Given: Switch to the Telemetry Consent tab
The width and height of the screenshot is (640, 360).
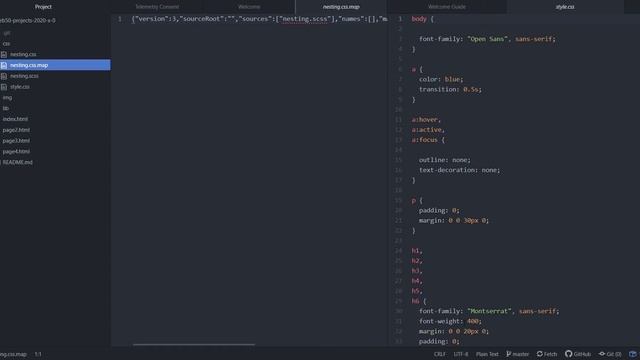Looking at the screenshot, I should [157, 7].
